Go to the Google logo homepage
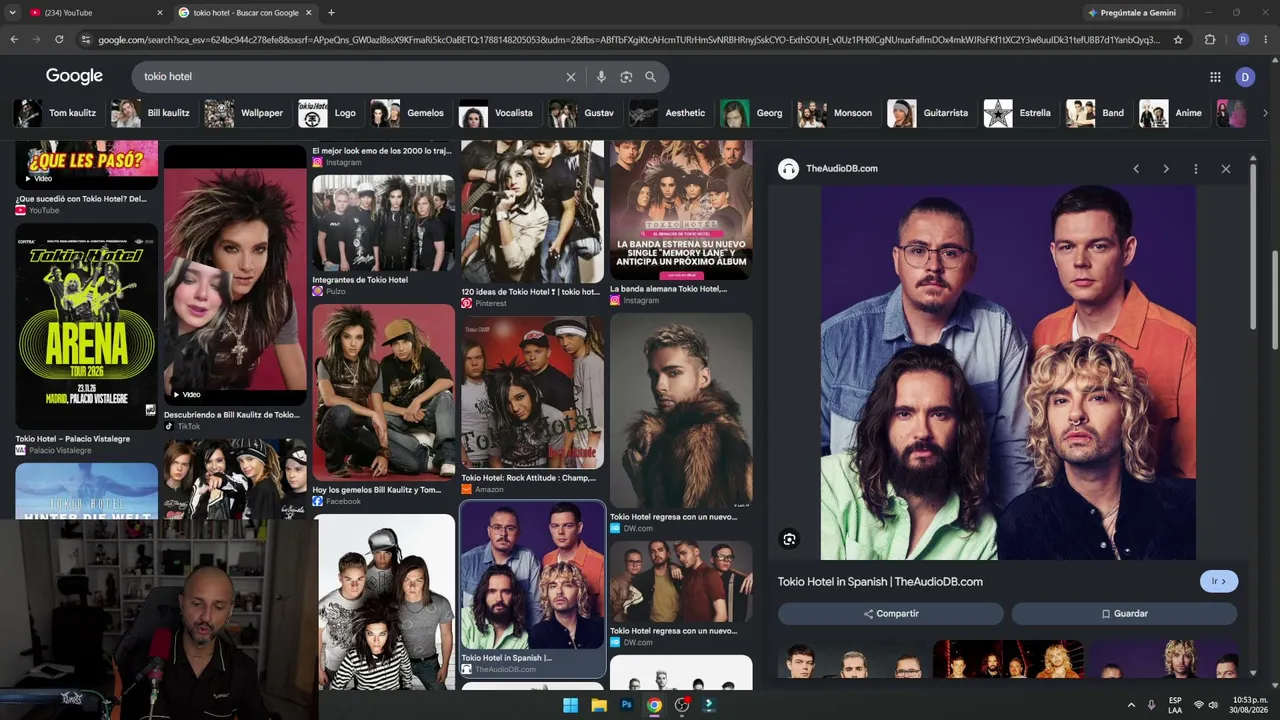Image resolution: width=1280 pixels, height=720 pixels. [x=74, y=76]
